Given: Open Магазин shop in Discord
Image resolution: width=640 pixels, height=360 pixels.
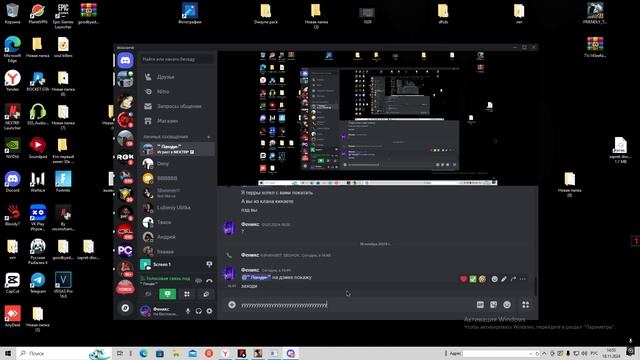Looking at the screenshot, I should tap(178, 121).
